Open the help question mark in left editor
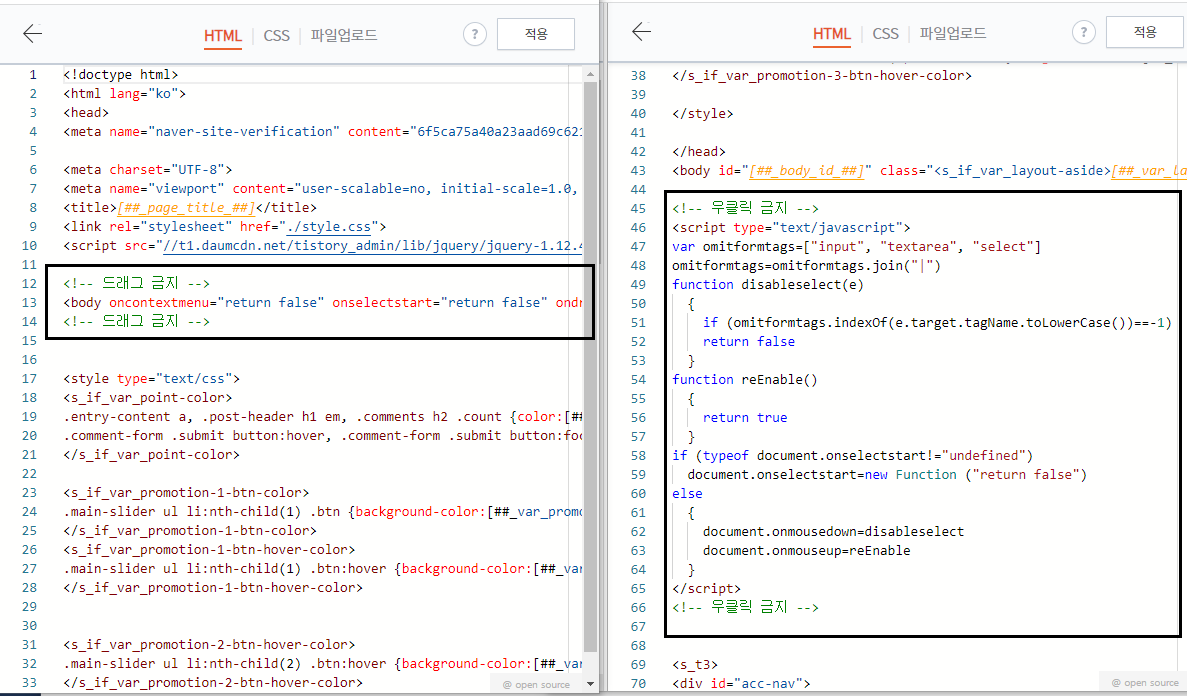Viewport: 1187px width, 696px height. click(475, 34)
